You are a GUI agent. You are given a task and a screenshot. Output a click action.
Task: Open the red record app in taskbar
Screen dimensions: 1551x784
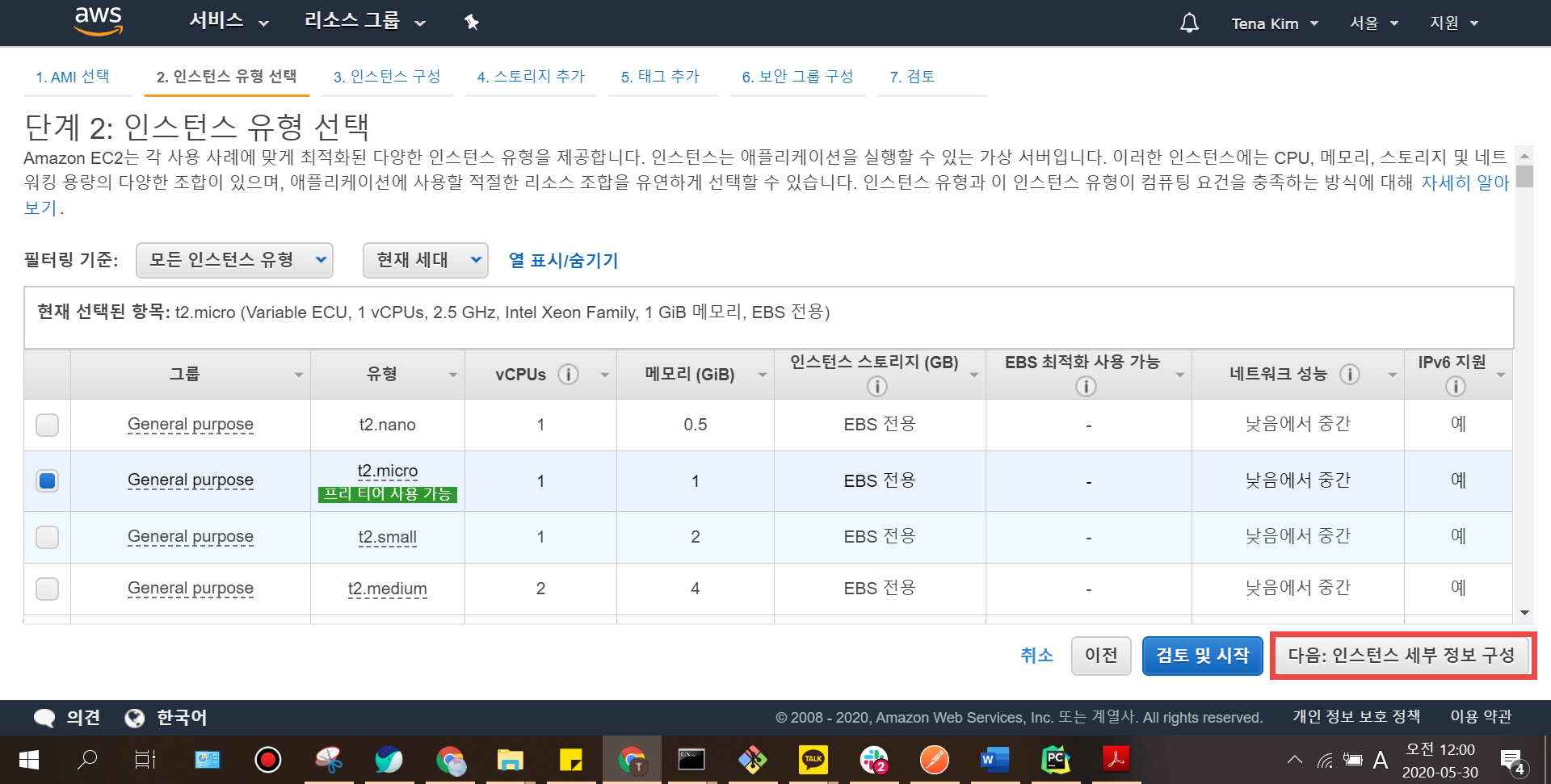[268, 760]
